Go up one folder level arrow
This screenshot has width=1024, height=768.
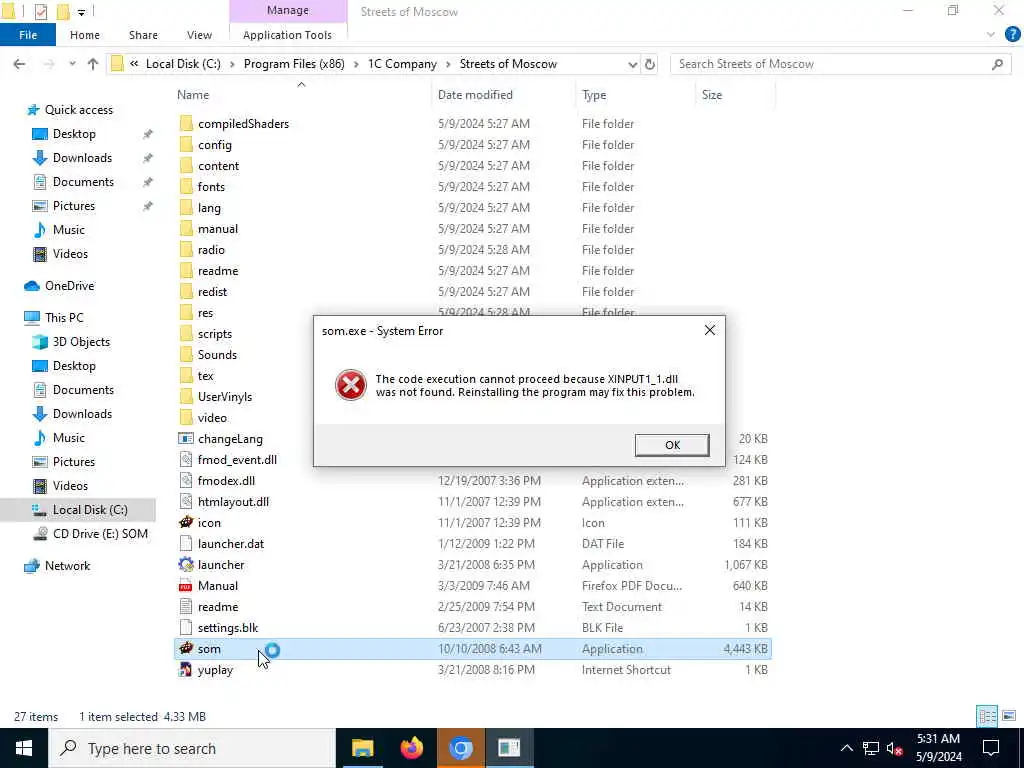93,64
